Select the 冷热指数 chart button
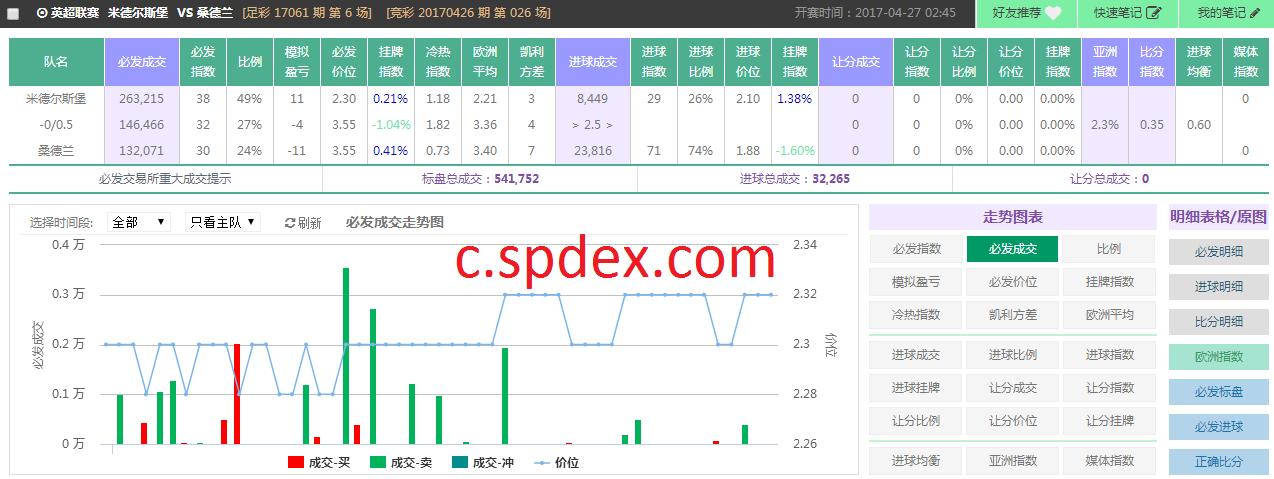The height and width of the screenshot is (479, 1274). point(916,314)
